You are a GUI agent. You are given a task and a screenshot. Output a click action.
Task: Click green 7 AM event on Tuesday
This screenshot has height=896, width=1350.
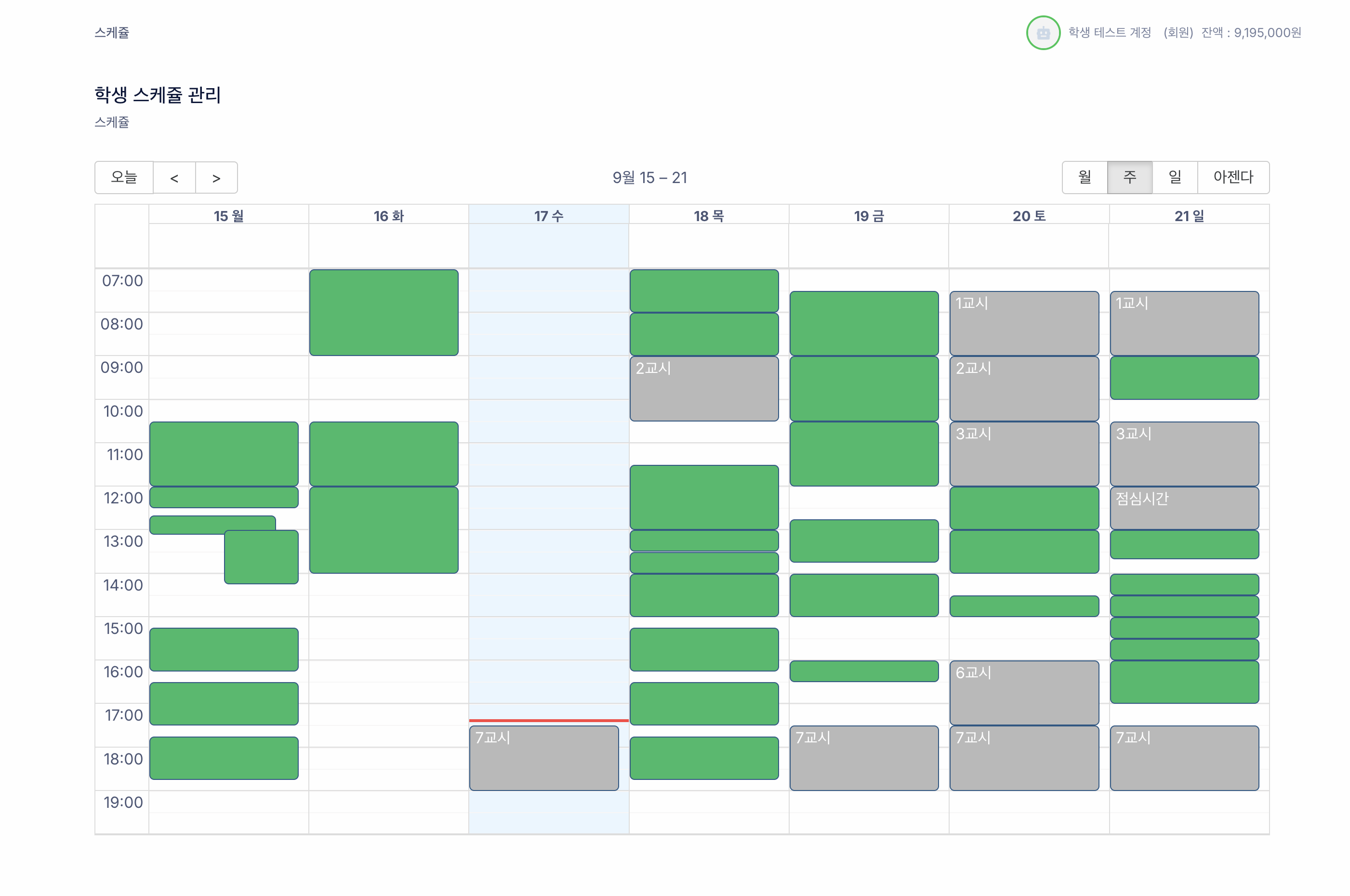[x=384, y=313]
